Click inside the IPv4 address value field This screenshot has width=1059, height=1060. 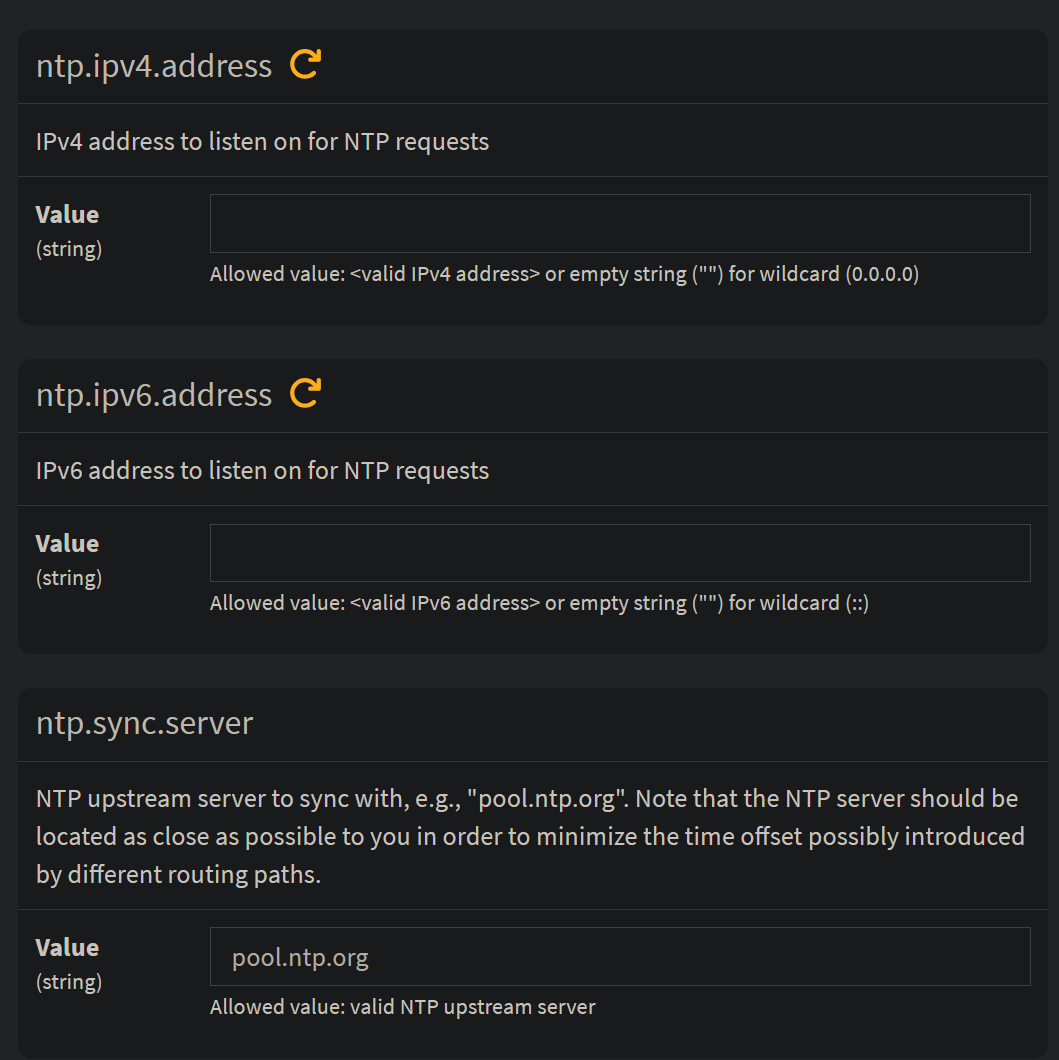pyautogui.click(x=620, y=222)
